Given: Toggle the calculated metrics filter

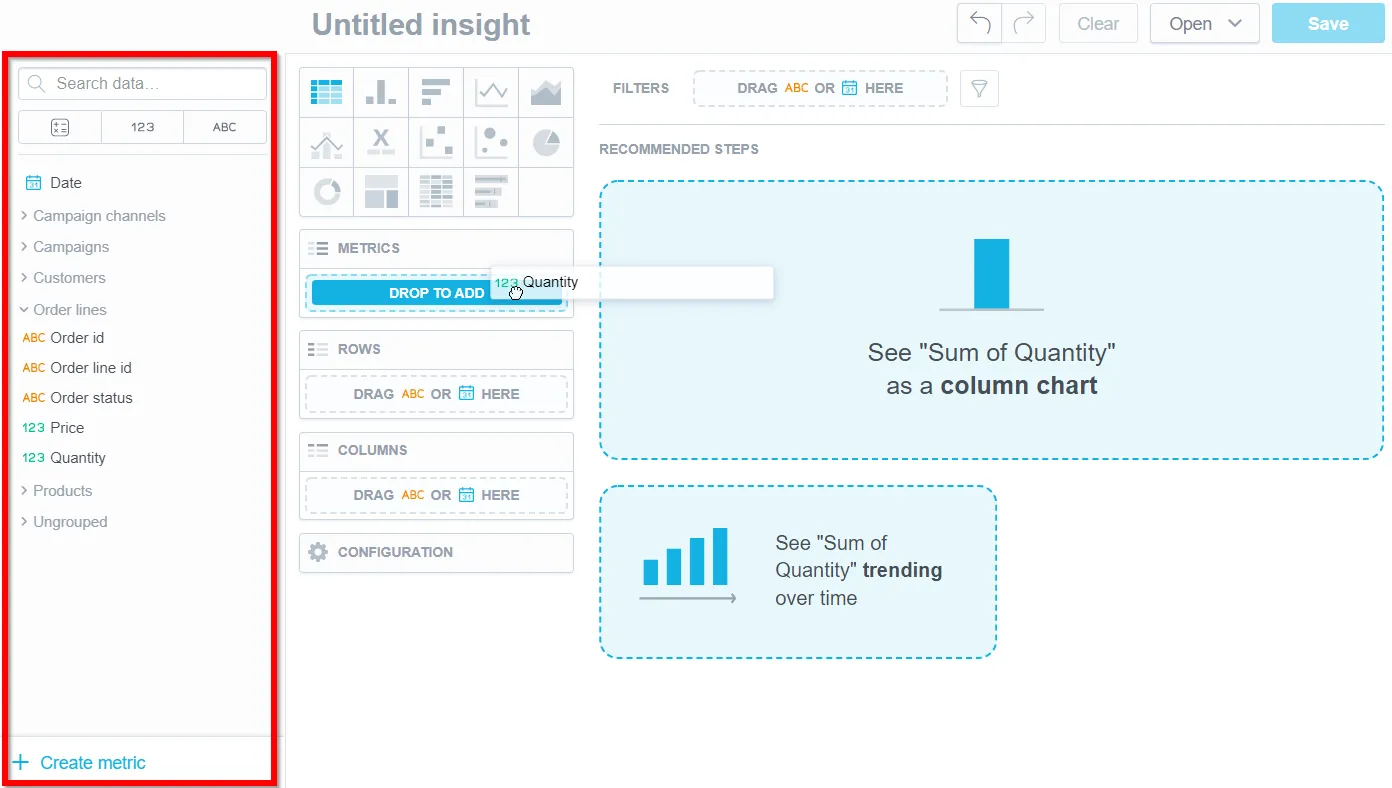Looking at the screenshot, I should tap(59, 127).
